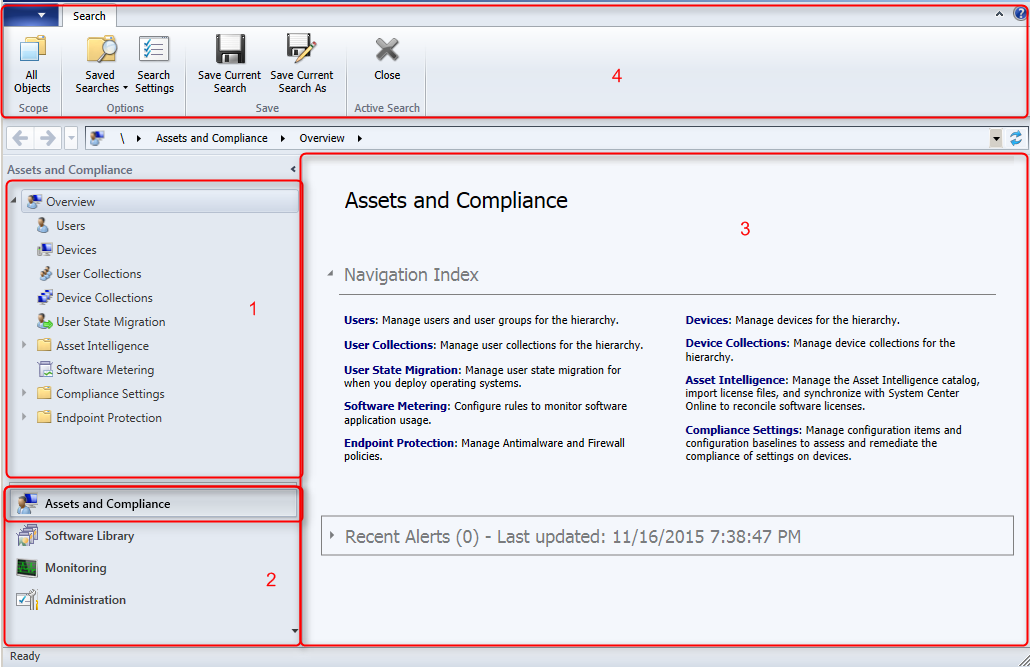This screenshot has width=1030, height=667.
Task: Open the navigation history dropdown
Action: click(x=72, y=138)
